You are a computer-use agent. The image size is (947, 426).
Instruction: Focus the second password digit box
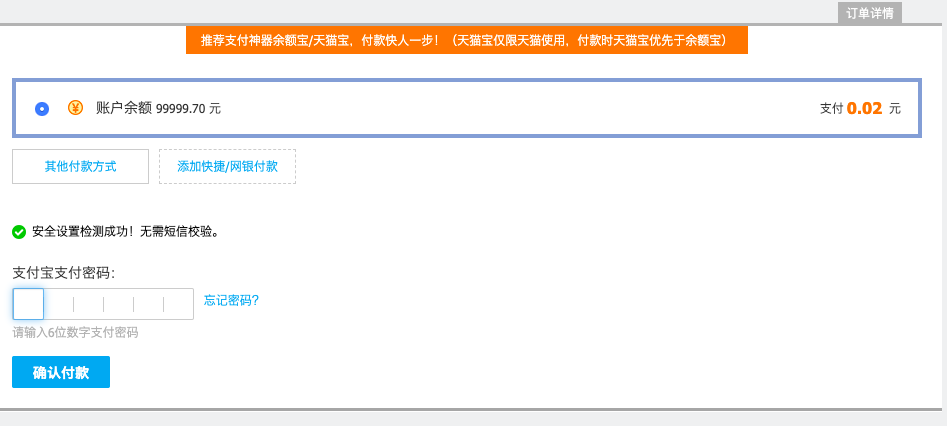pyautogui.click(x=58, y=304)
